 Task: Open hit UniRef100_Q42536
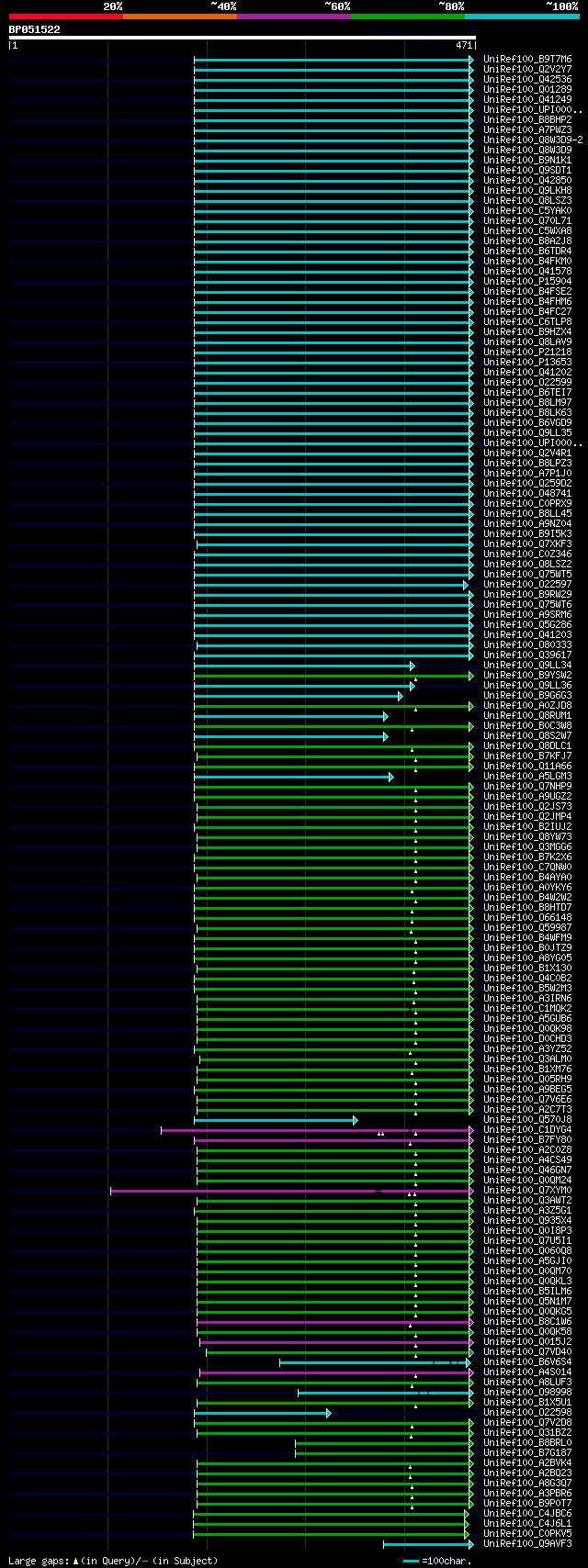click(527, 79)
